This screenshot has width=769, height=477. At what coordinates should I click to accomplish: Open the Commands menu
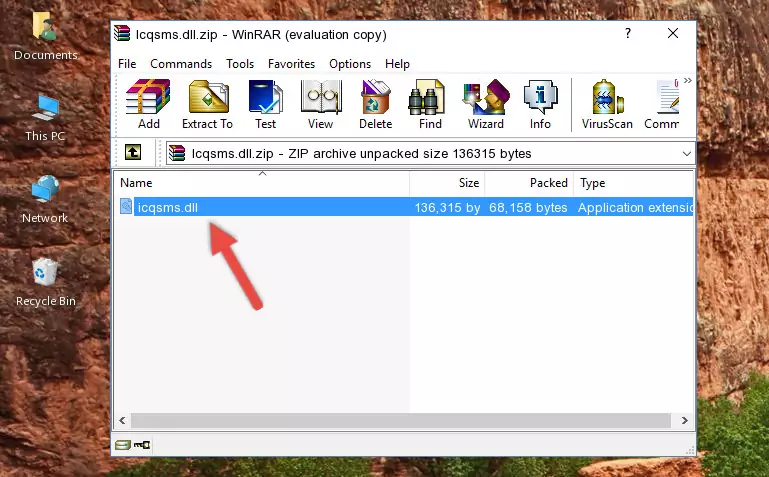181,64
